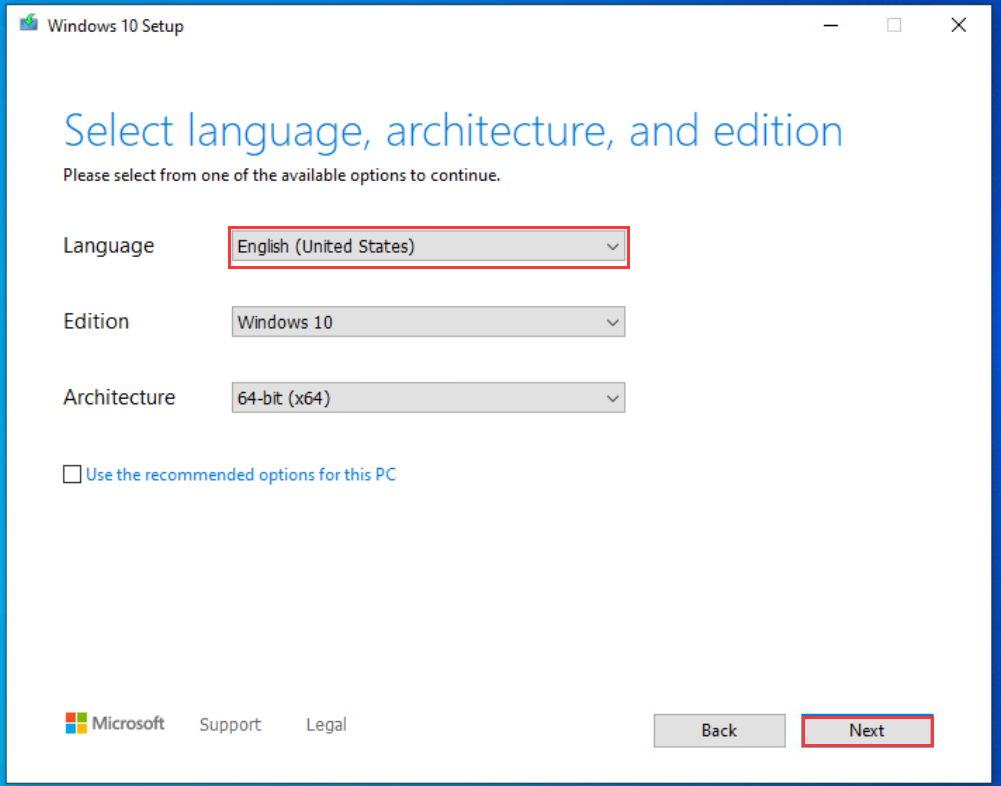This screenshot has width=1001, height=786.
Task: Go Back to previous setup page
Action: point(719,730)
